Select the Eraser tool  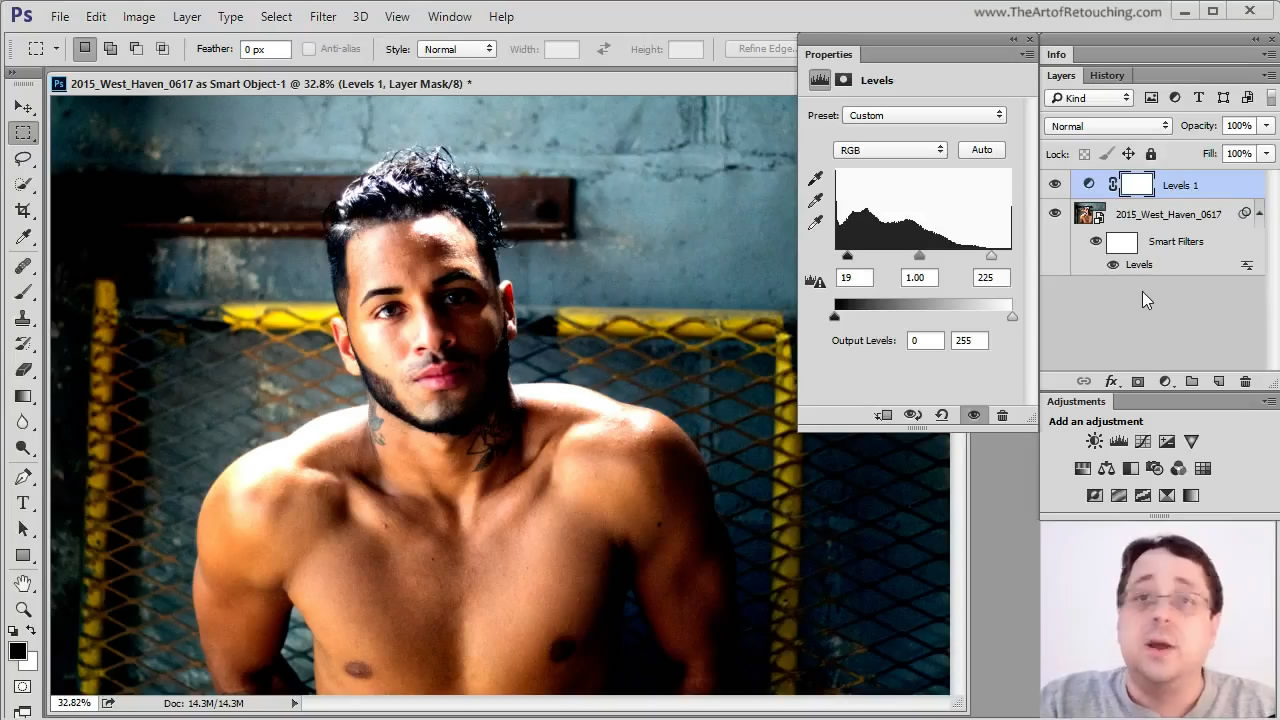(23, 370)
